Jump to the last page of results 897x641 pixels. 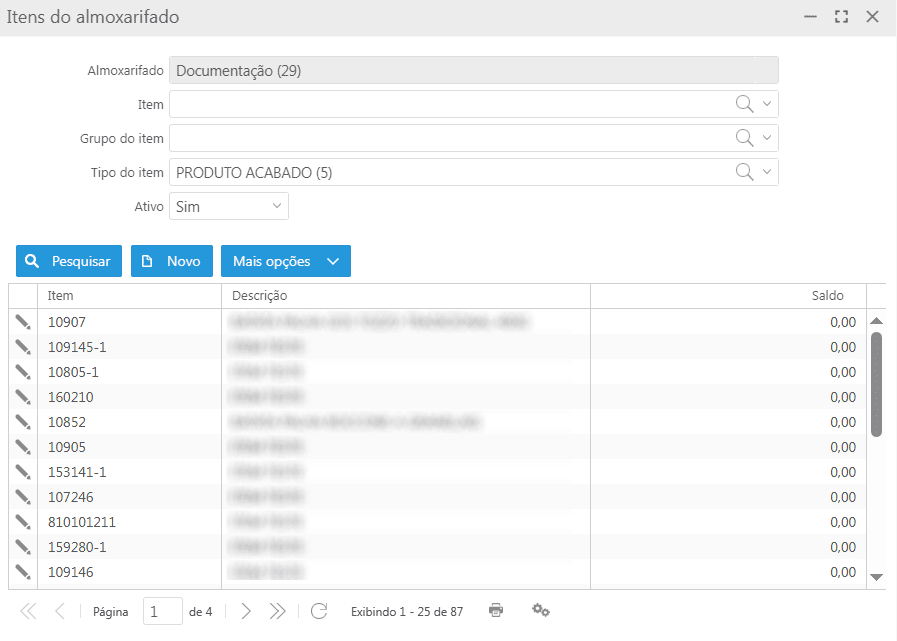[x=278, y=611]
